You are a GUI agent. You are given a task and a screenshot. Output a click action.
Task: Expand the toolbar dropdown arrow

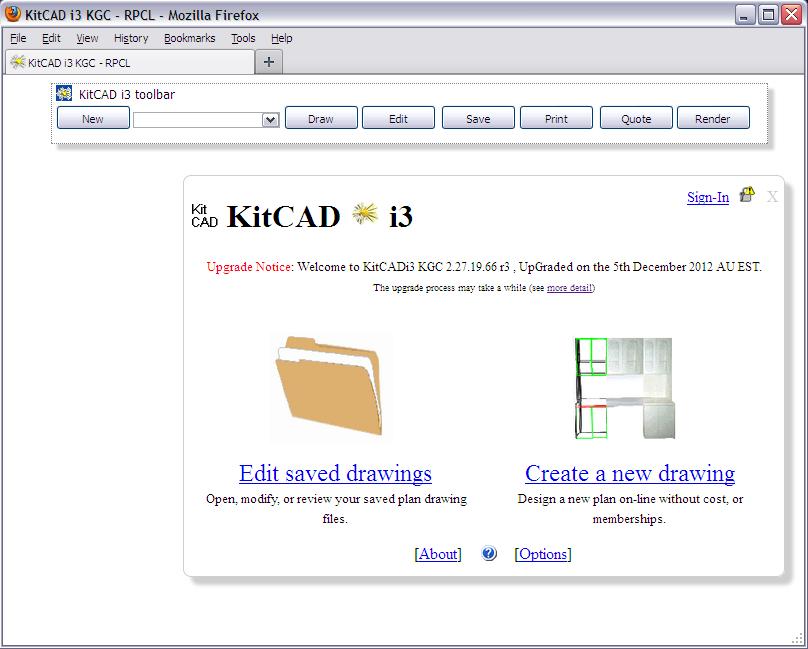click(271, 120)
